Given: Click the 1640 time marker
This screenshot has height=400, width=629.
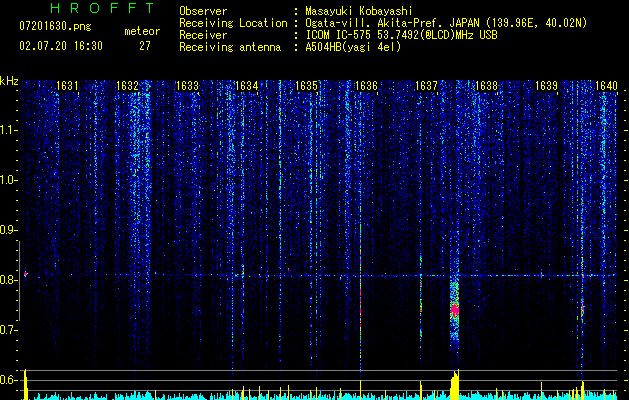Looking at the screenshot, I should 606,86.
